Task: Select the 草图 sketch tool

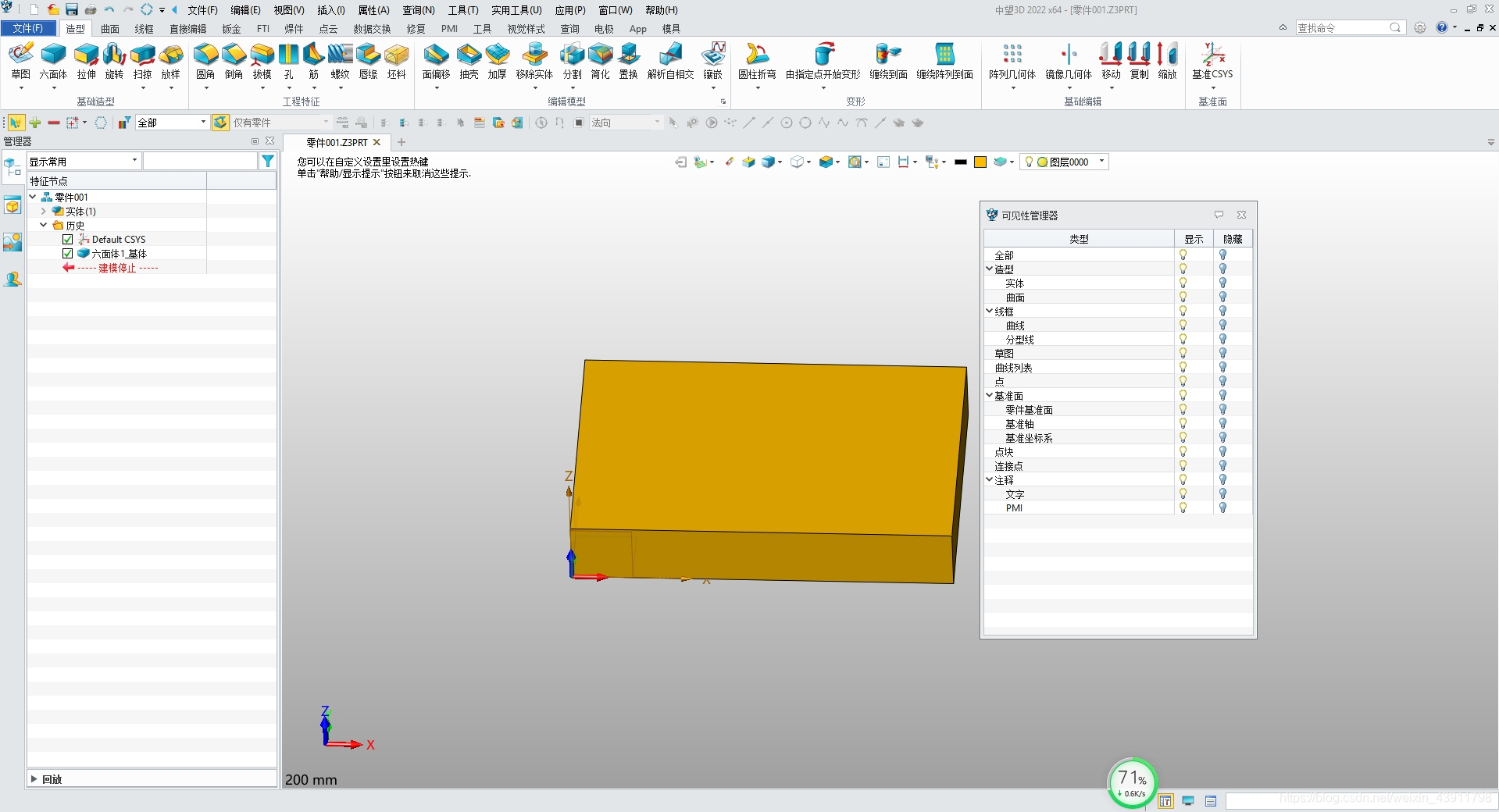Action: pos(21,62)
